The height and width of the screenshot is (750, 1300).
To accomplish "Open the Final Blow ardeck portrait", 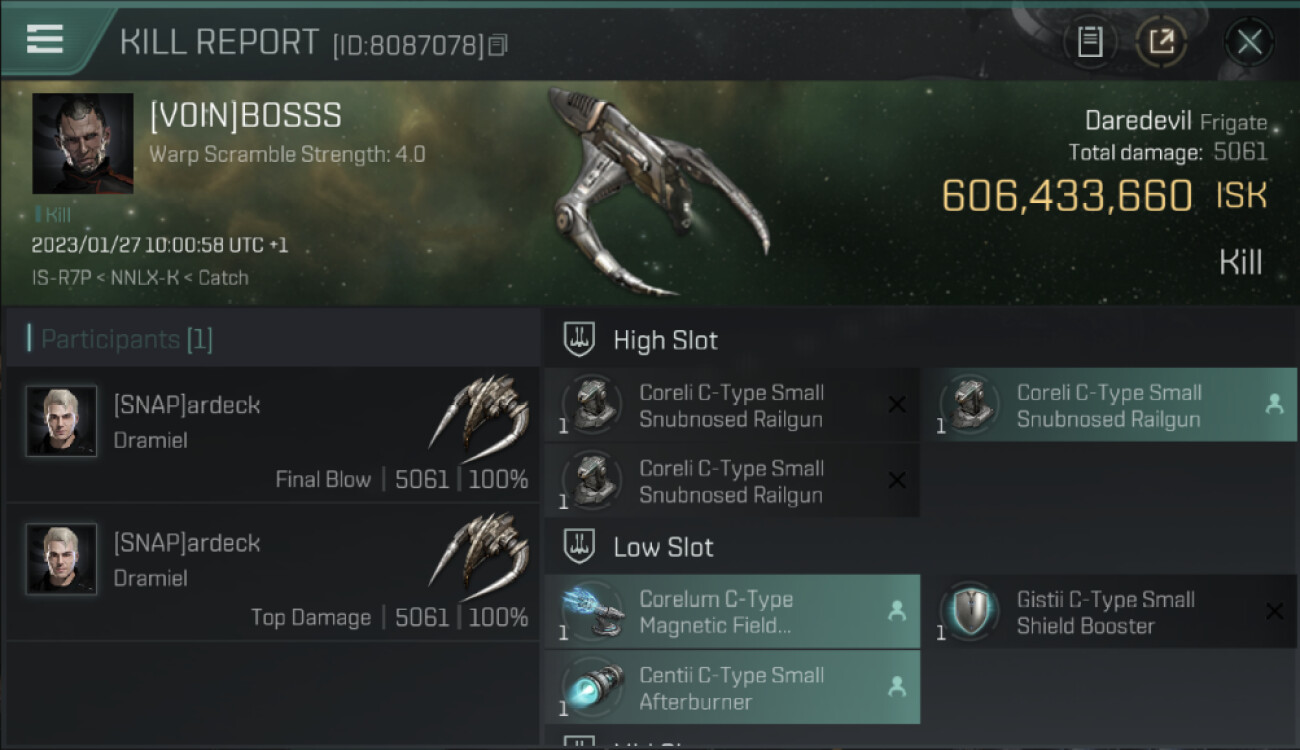I will click(62, 422).
